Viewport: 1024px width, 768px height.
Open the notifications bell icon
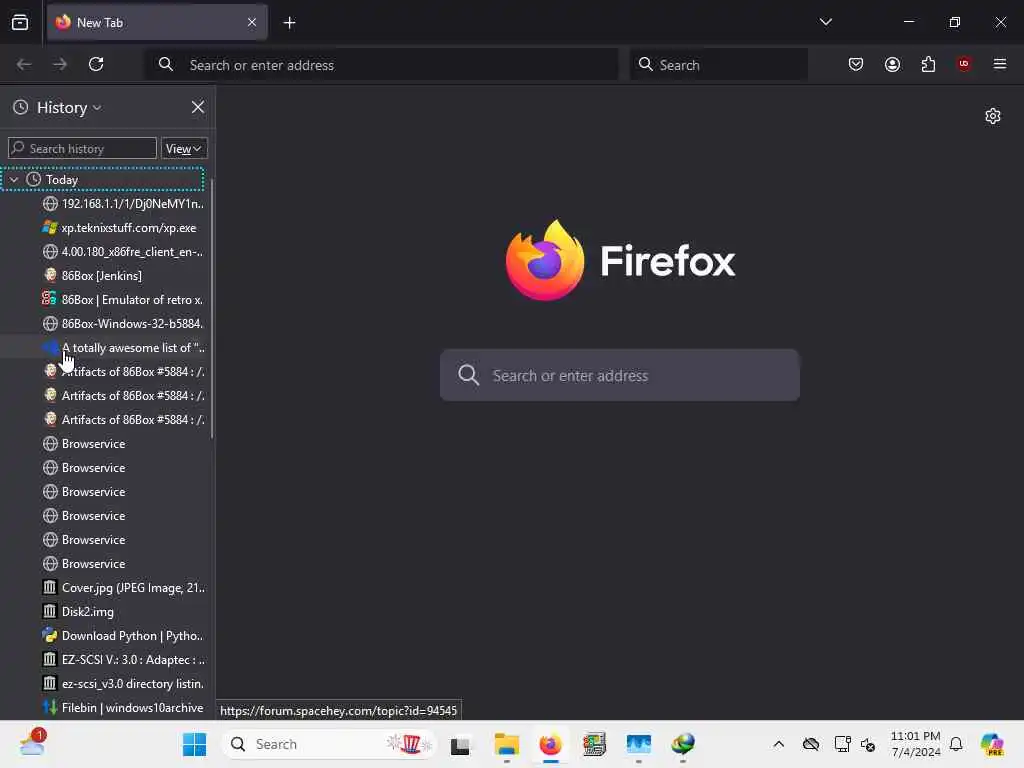pyautogui.click(x=956, y=744)
